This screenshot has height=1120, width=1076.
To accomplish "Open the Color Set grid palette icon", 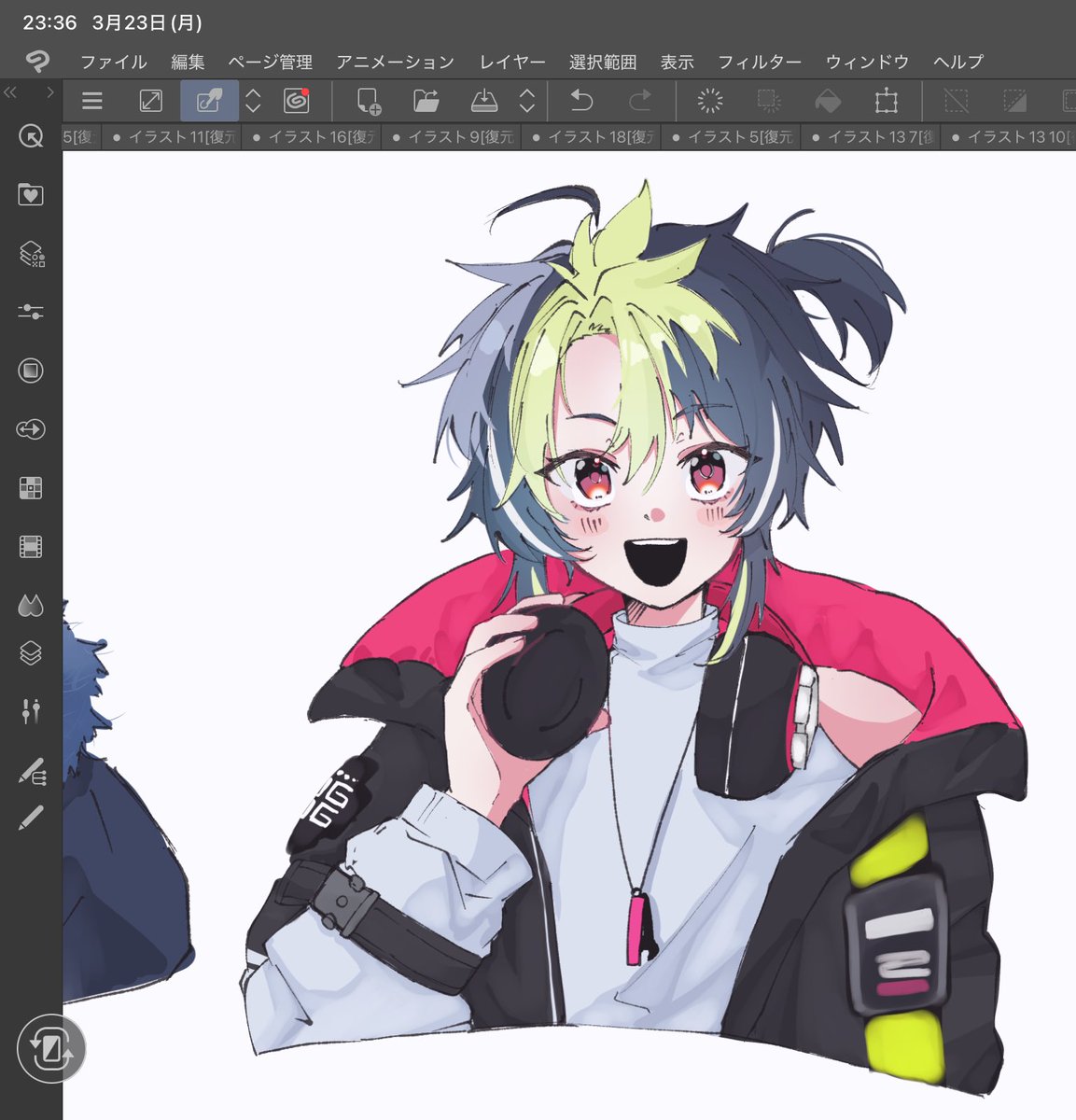I will coord(31,487).
